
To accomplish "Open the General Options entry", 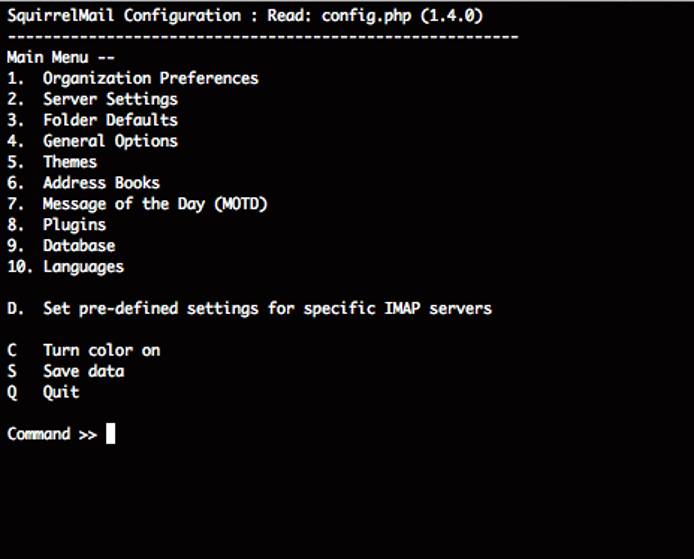I will 110,141.
